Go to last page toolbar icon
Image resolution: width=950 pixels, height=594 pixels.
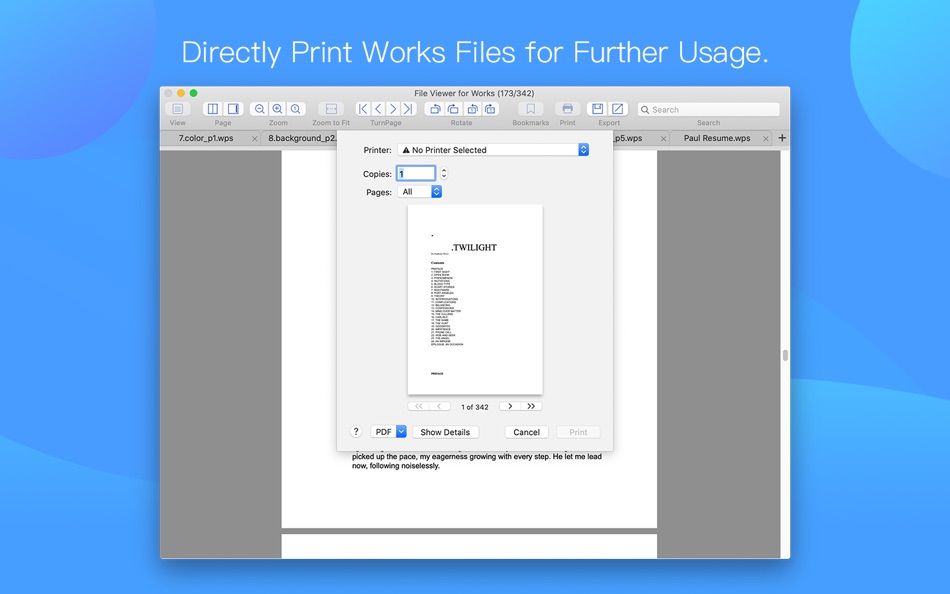[x=408, y=109]
